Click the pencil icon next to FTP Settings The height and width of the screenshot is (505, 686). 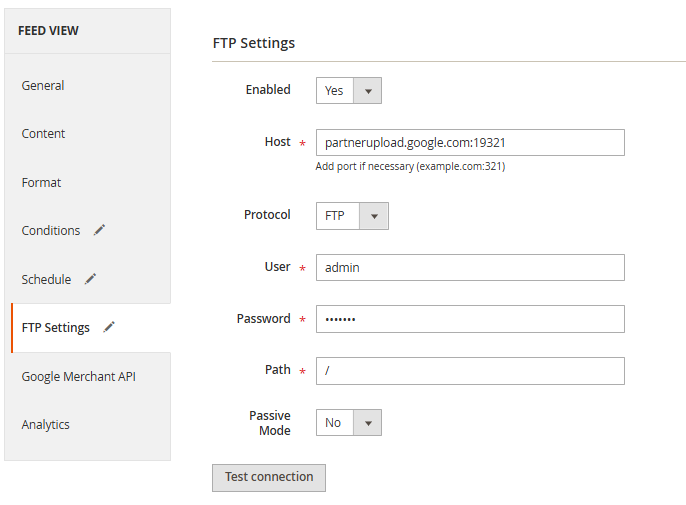pos(109,327)
